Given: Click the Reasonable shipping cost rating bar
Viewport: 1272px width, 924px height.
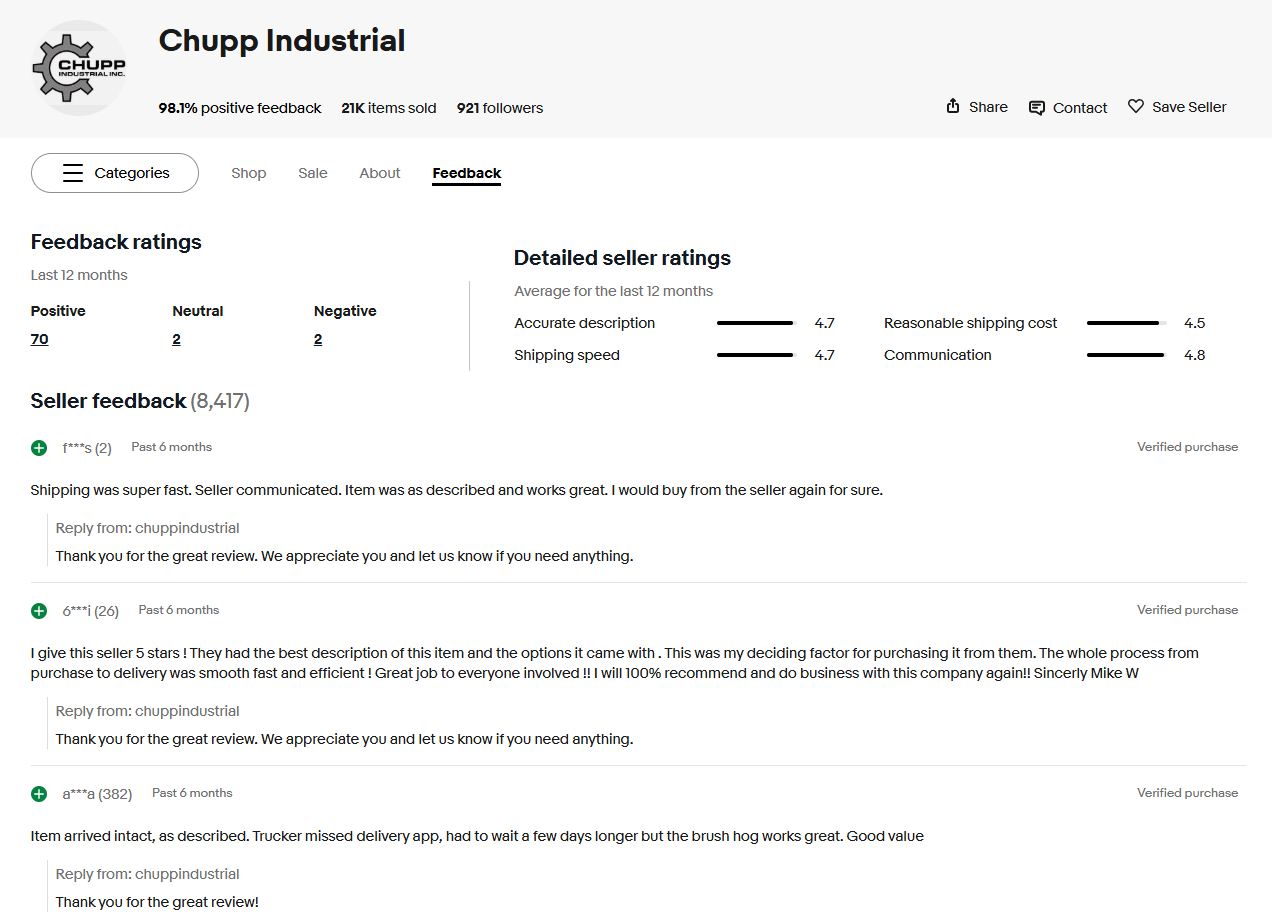Looking at the screenshot, I should (x=1126, y=323).
